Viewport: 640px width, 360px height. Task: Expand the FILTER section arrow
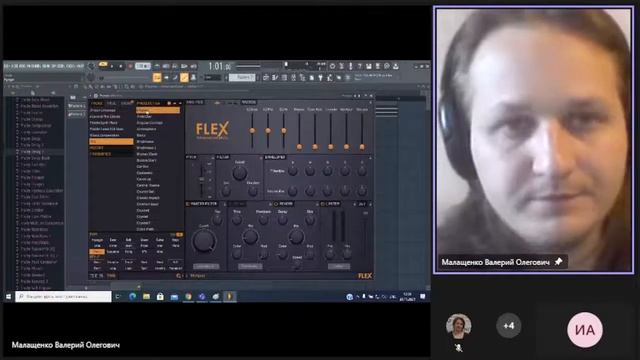[x=261, y=157]
